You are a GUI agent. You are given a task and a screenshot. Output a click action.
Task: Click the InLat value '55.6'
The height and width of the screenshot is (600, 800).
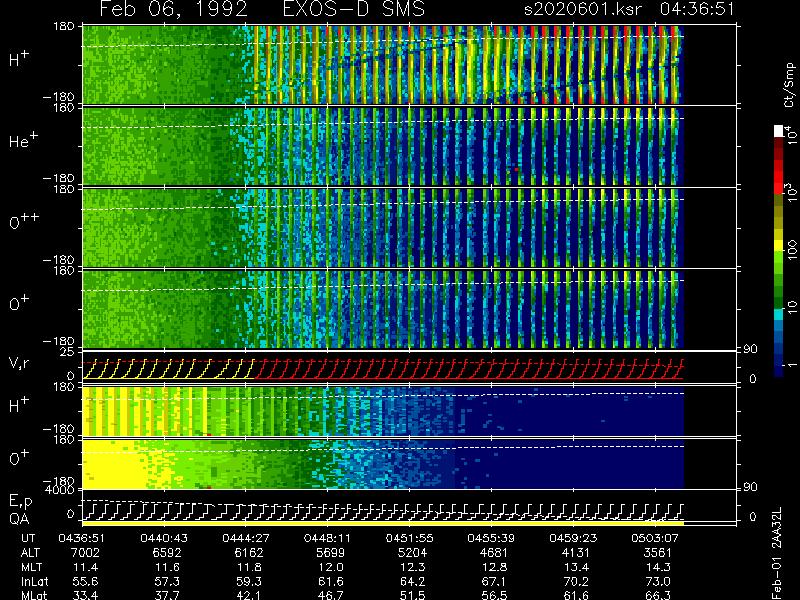coord(86,582)
